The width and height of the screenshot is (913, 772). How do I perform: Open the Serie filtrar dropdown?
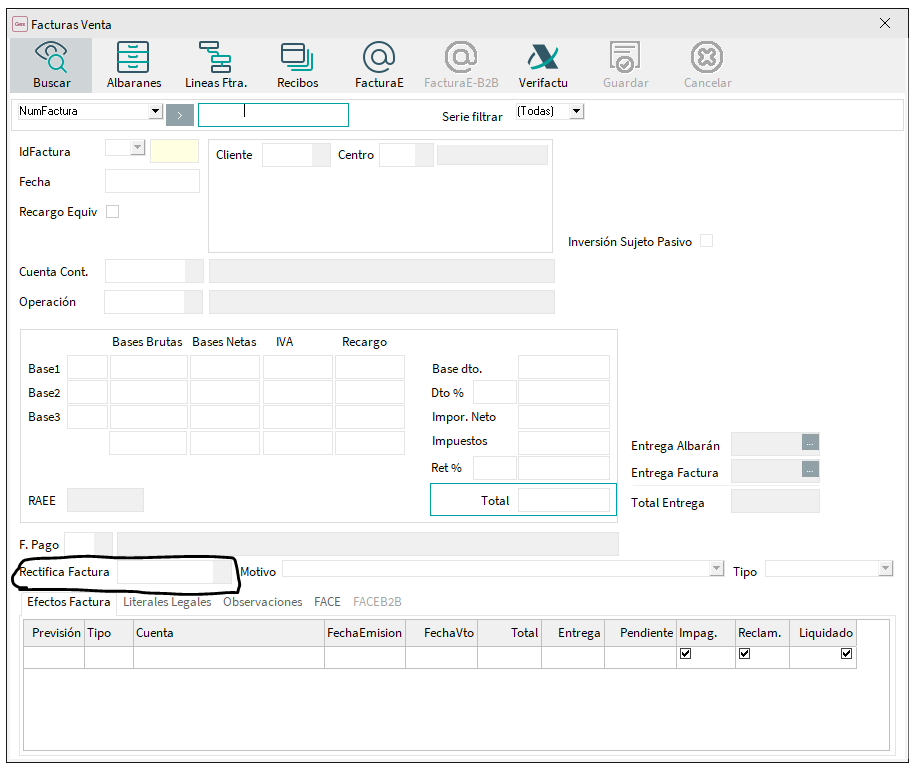click(x=576, y=112)
